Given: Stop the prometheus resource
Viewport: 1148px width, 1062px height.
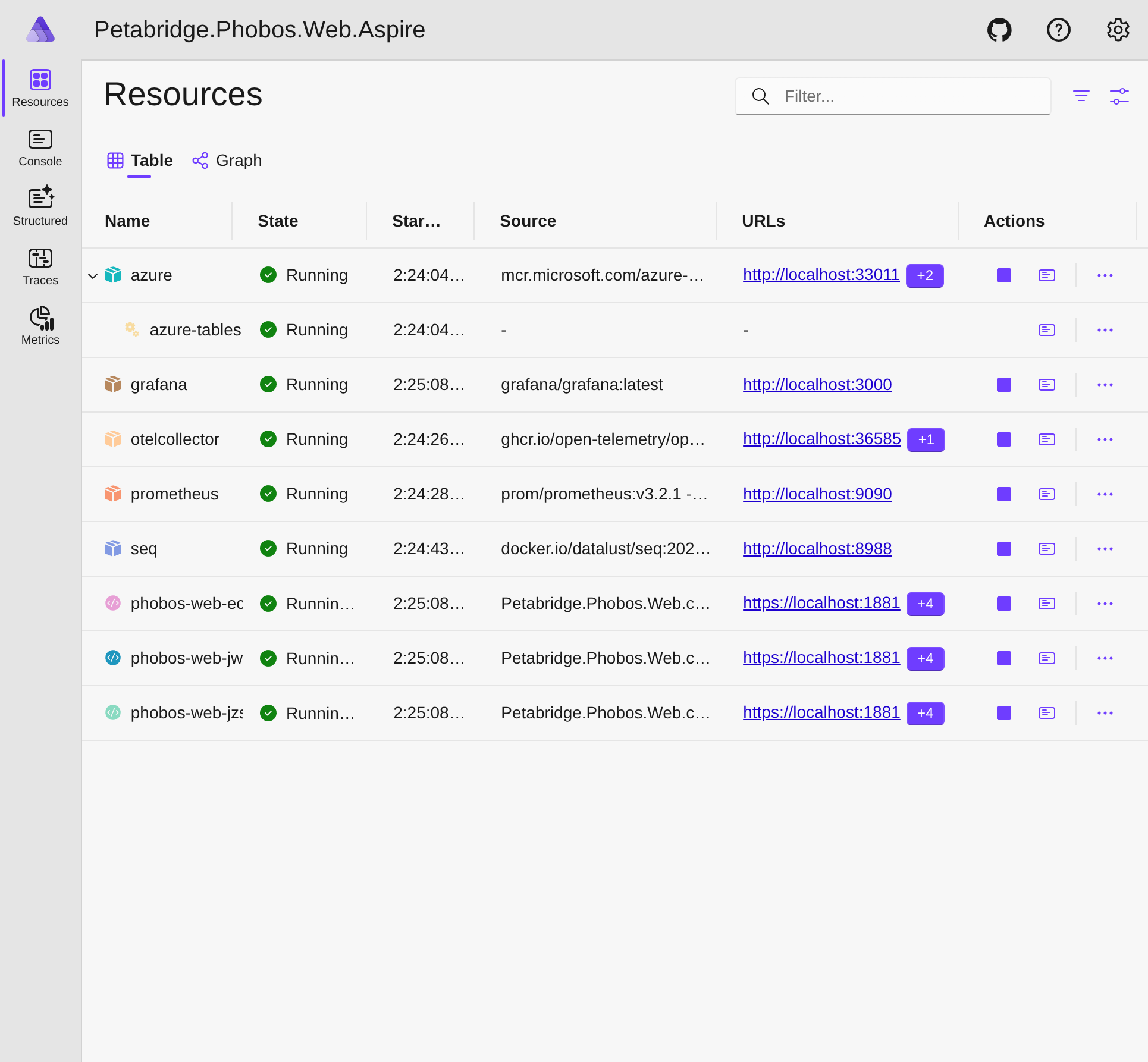Looking at the screenshot, I should [1004, 494].
